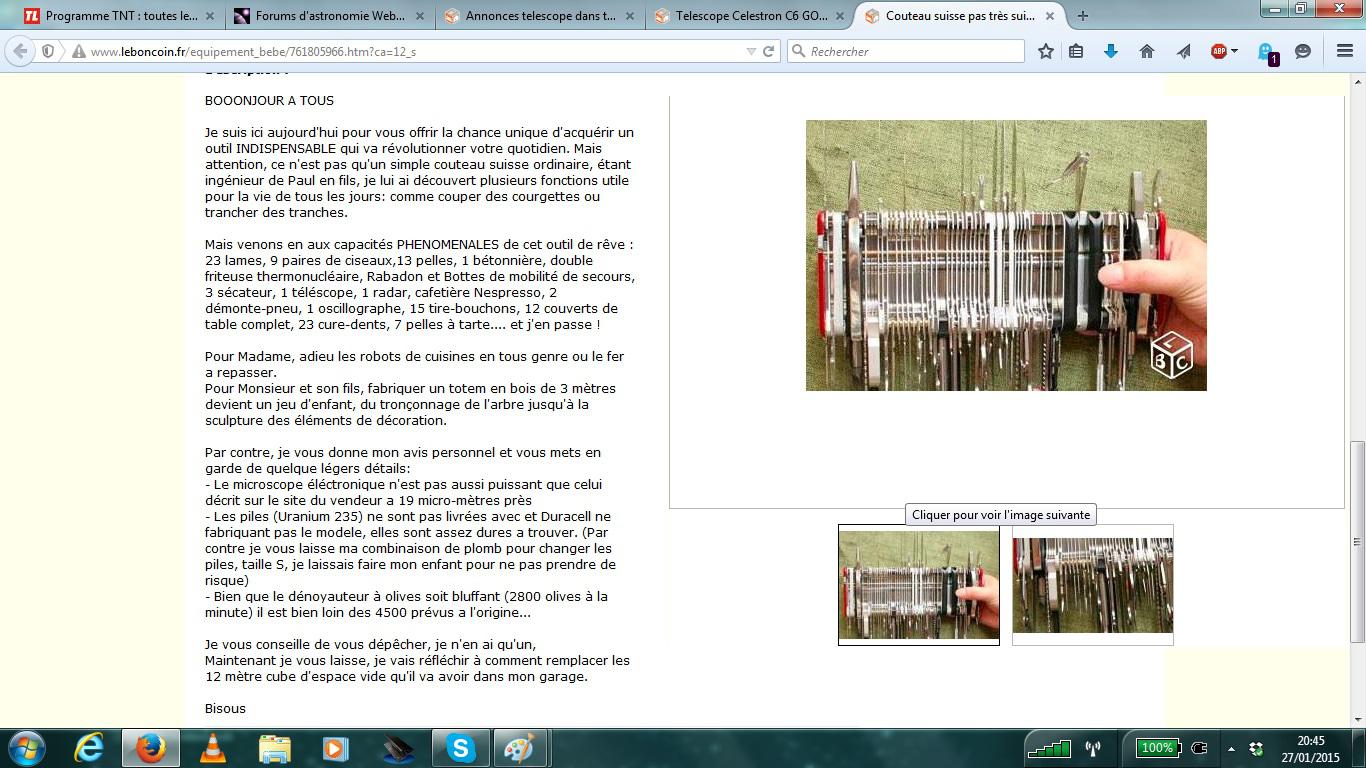
Task: Switch to 'Telescope Celestron C6 GO...' tab
Action: tap(751, 16)
